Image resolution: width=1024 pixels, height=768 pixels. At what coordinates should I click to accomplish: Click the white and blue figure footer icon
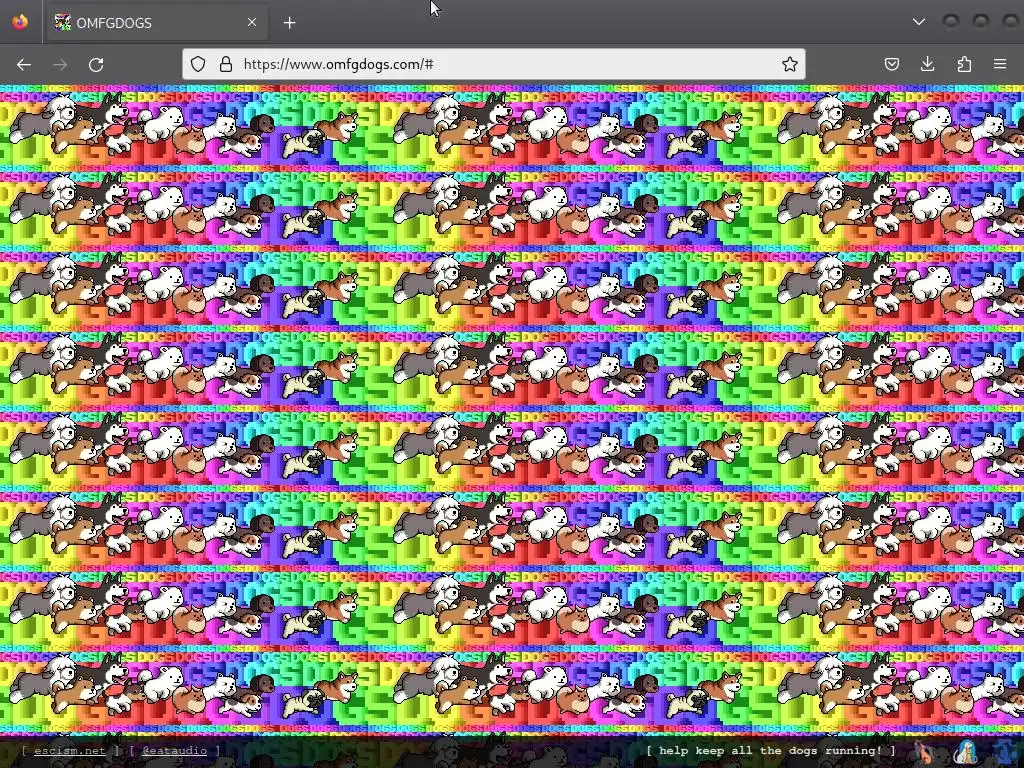[x=966, y=752]
